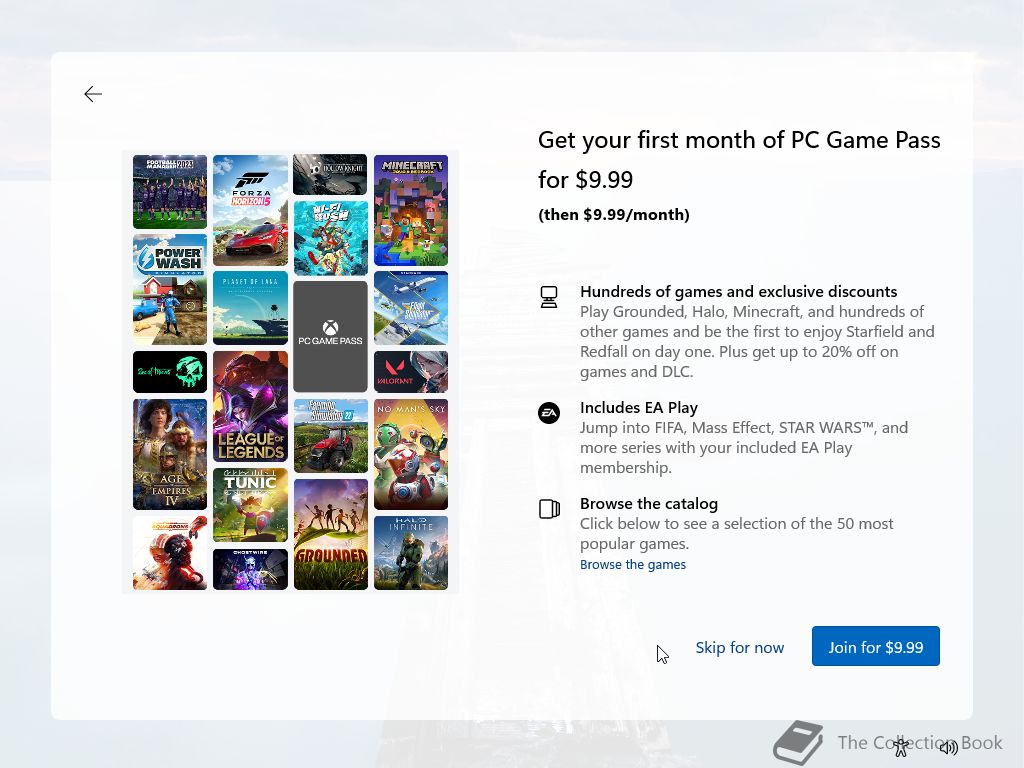The image size is (1024, 768).
Task: Click the Jump into FIFA, Mass Effect description
Action: 744,447
